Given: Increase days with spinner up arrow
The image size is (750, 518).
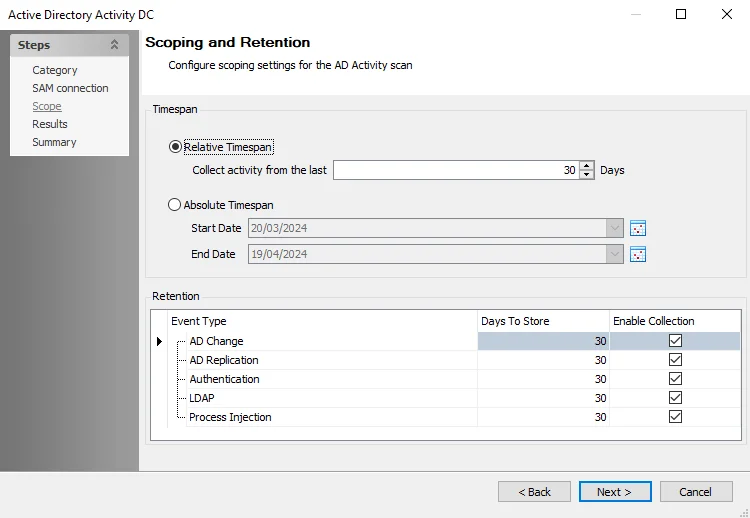Looking at the screenshot, I should point(586,165).
